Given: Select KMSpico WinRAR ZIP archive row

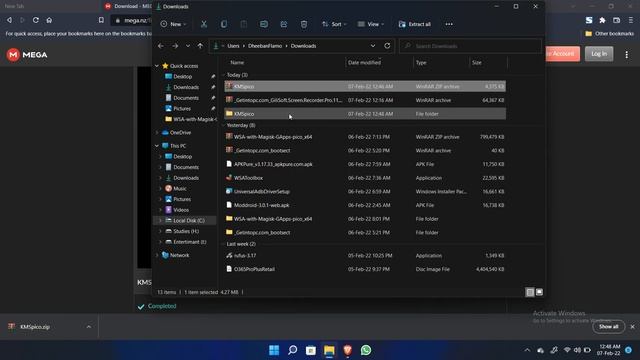Looking at the screenshot, I should [x=365, y=87].
